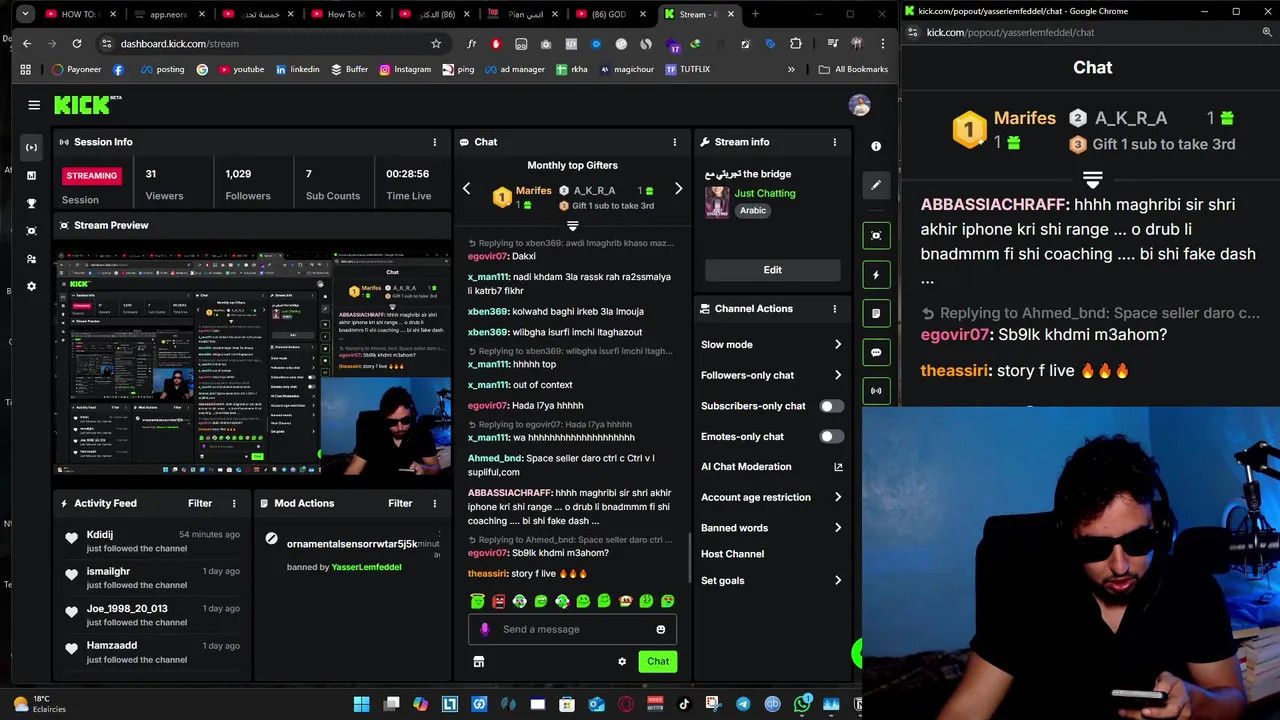Click YasserLemfeddel in Mod Actions
Viewport: 1280px width, 720px height.
(x=366, y=567)
